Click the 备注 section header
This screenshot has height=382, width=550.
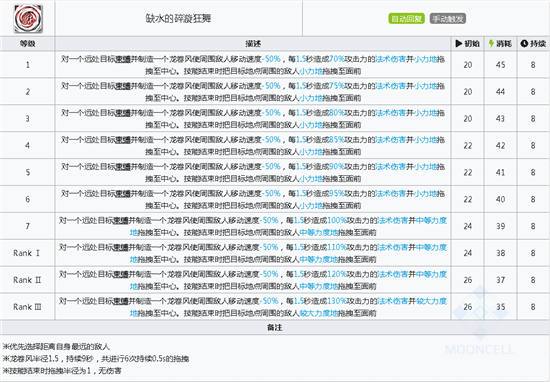coord(275,327)
